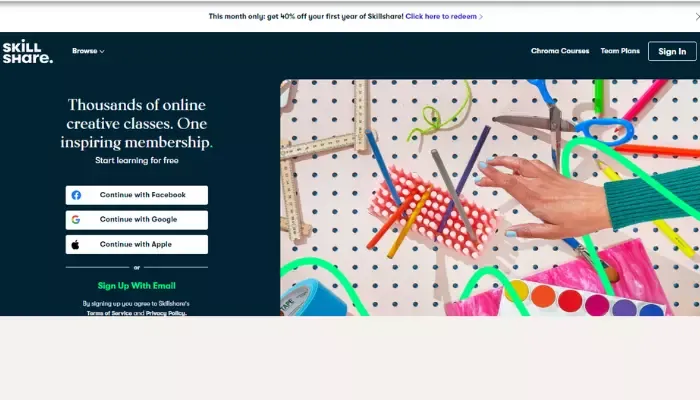Continue with Facebook
The height and width of the screenshot is (400, 700).
tap(137, 195)
